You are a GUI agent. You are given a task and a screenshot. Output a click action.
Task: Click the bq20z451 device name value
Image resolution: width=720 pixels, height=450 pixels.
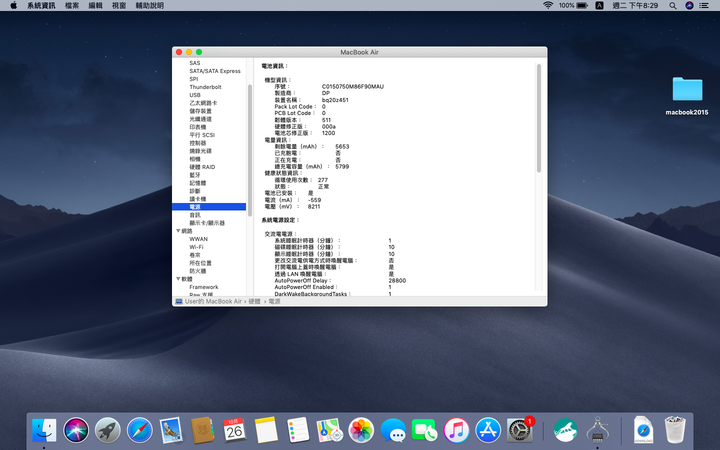[335, 100]
